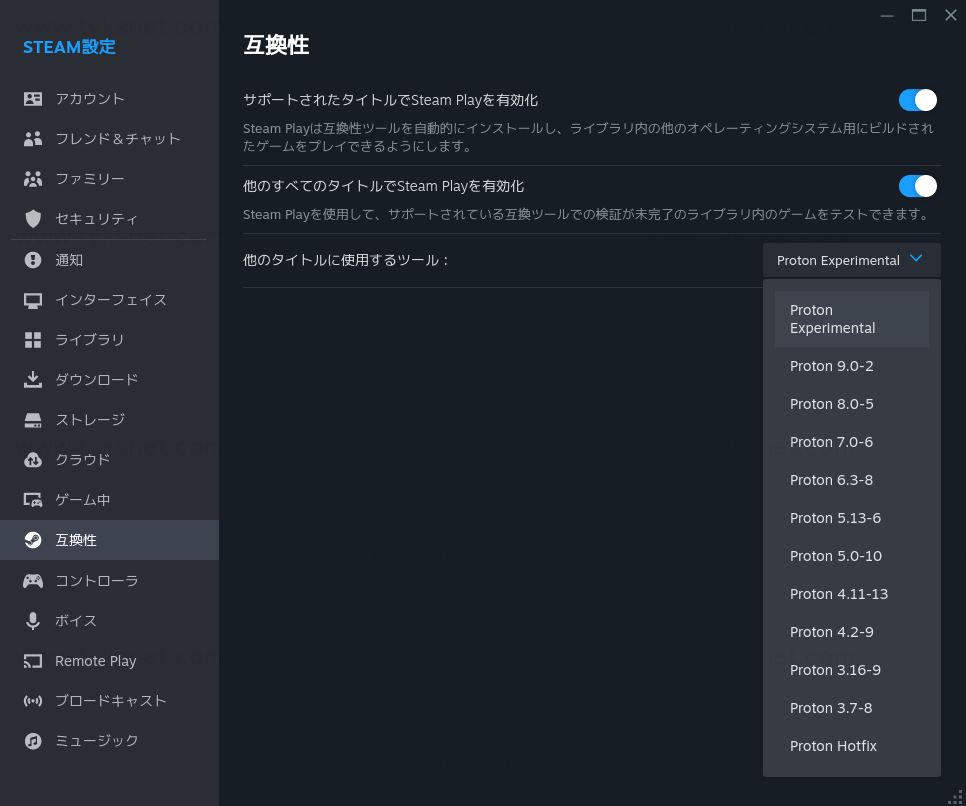Click the blue chevron on the tool dropdown
This screenshot has height=806, width=966.
click(916, 258)
